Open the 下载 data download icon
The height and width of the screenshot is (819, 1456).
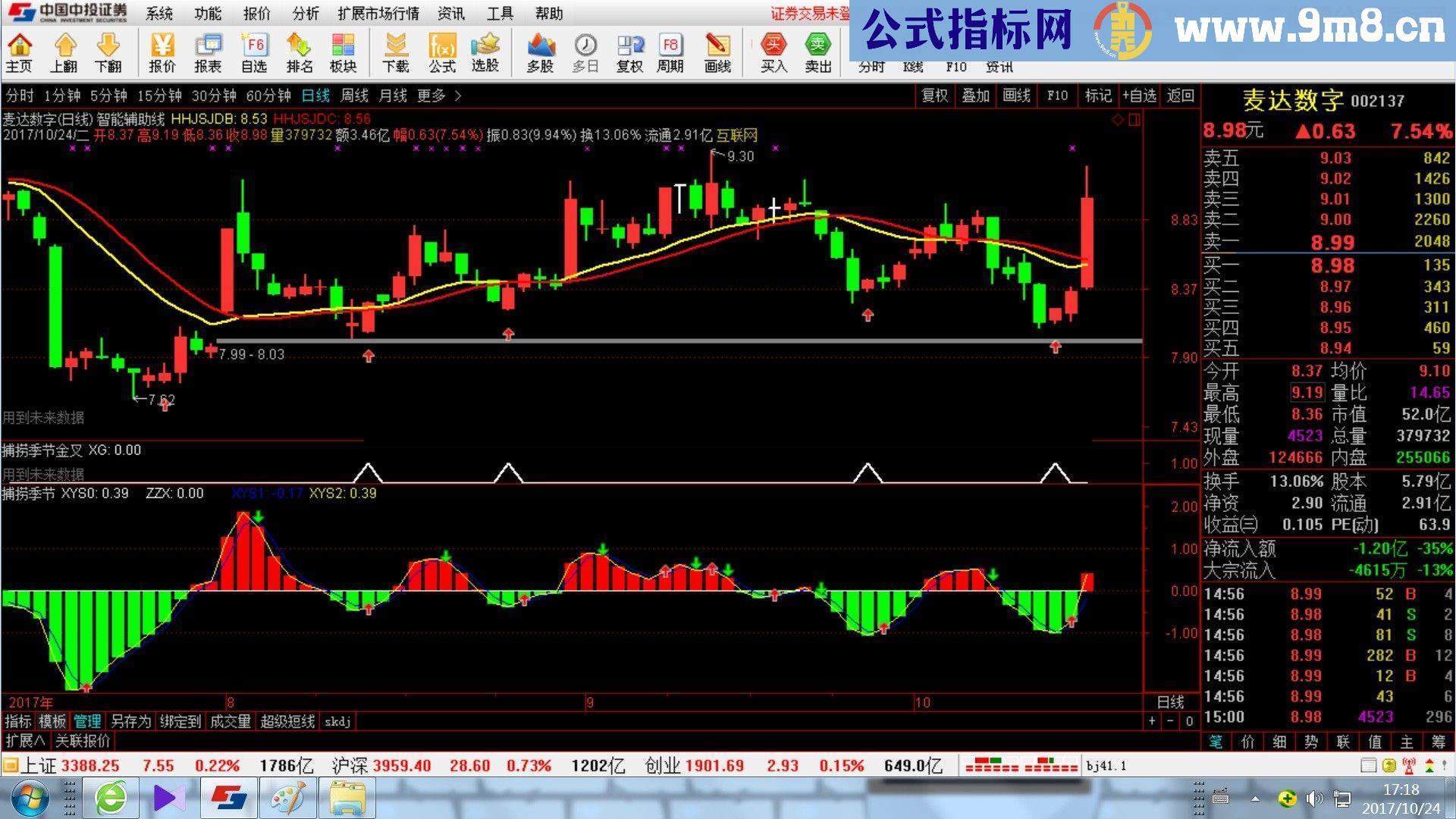pyautogui.click(x=397, y=52)
